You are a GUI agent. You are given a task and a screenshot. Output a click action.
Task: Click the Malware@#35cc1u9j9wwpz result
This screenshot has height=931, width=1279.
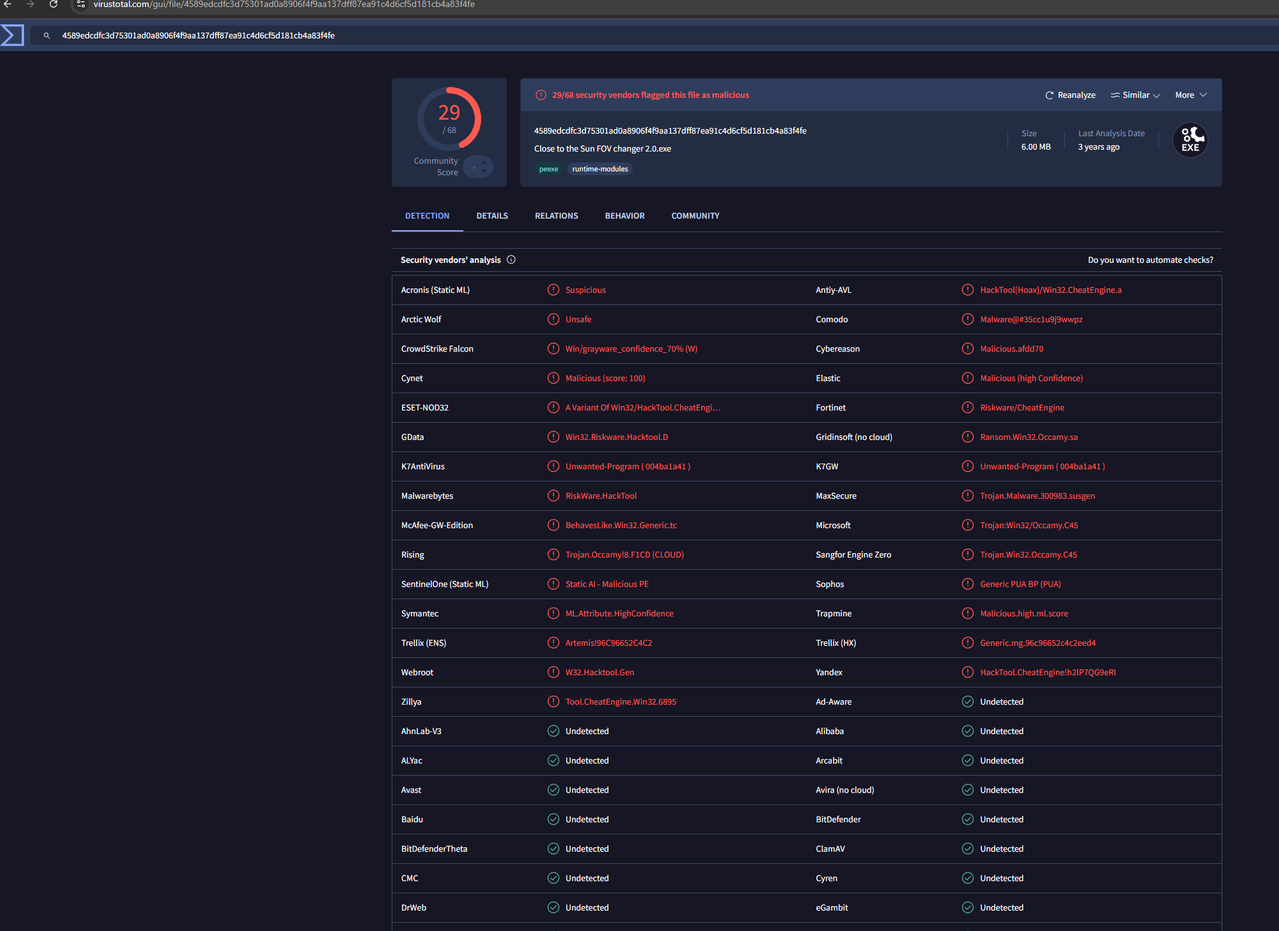pyautogui.click(x=1031, y=319)
